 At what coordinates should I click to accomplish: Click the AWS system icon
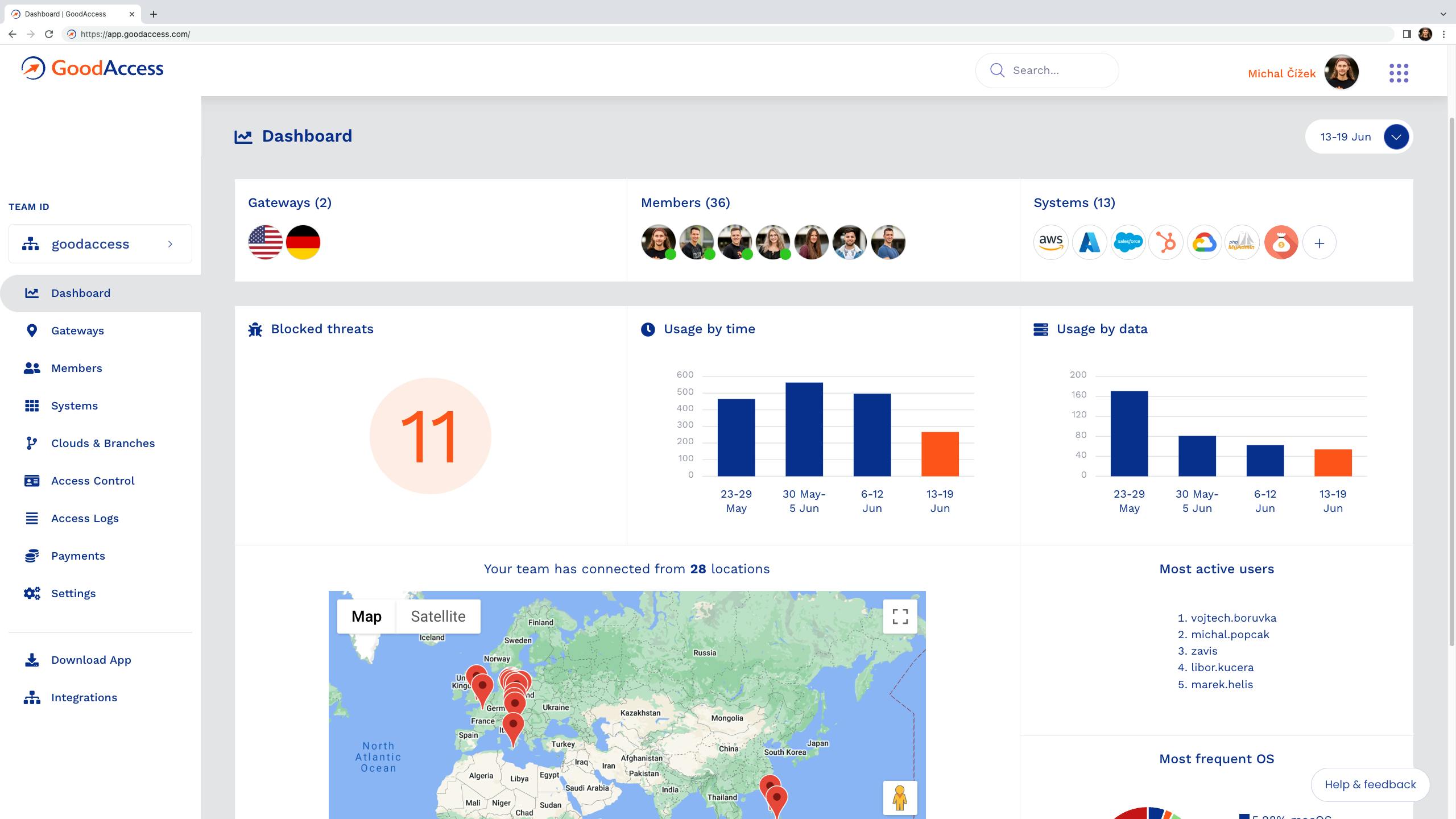(1050, 242)
